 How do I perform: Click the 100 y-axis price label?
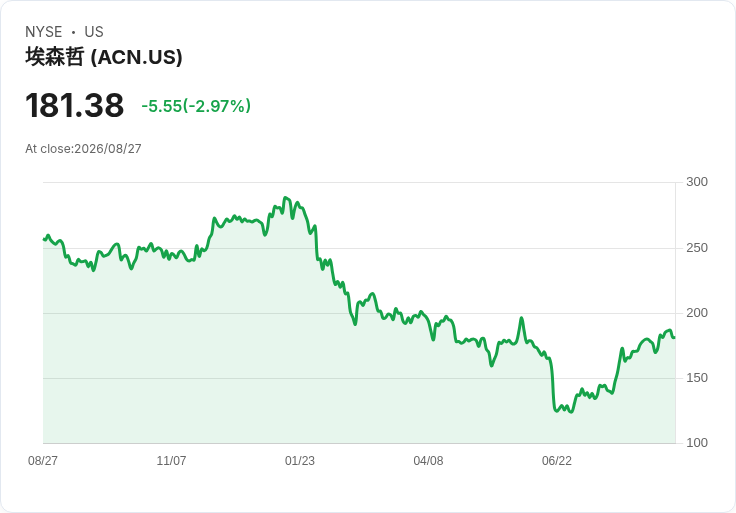tap(697, 443)
